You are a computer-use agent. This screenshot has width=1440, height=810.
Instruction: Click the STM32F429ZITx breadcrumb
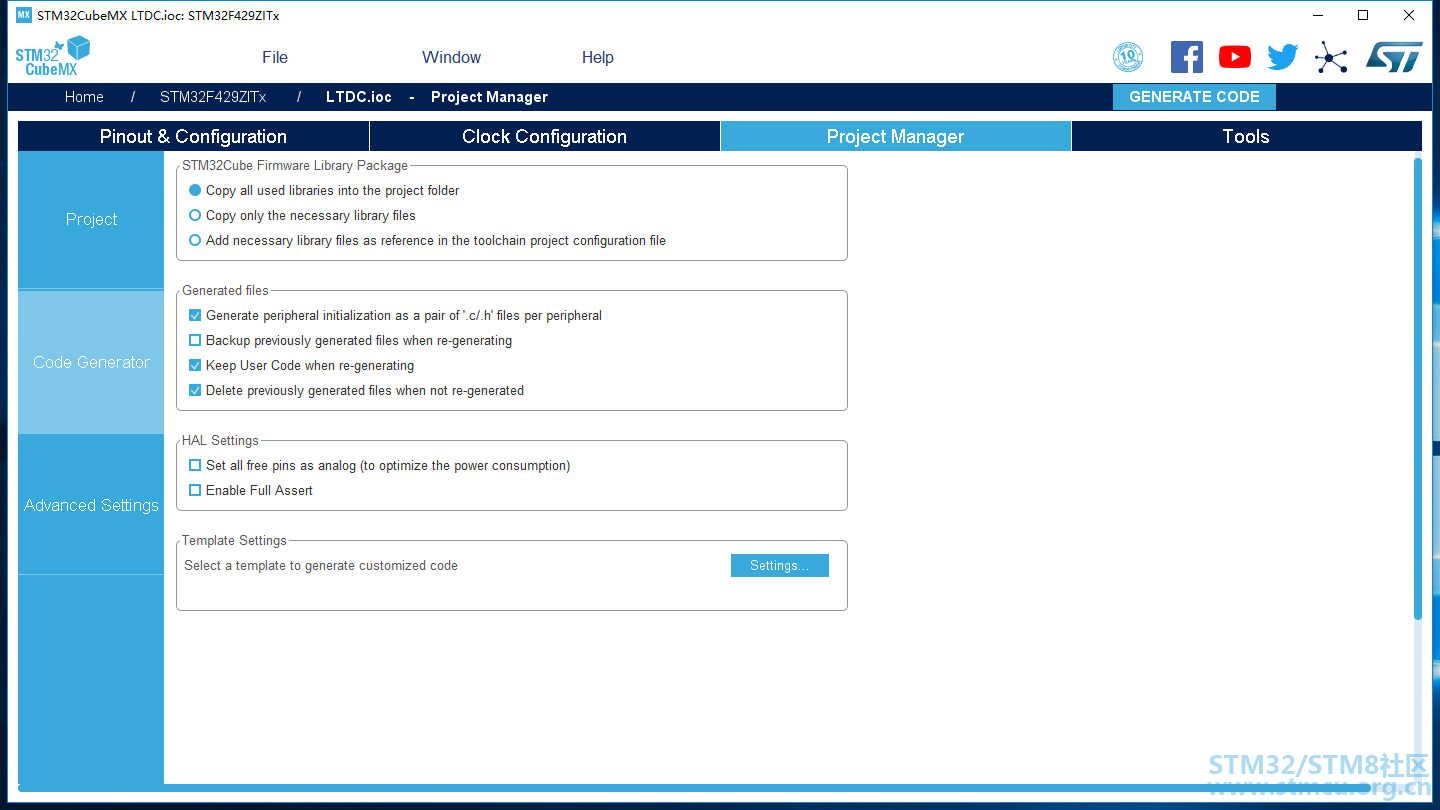213,97
